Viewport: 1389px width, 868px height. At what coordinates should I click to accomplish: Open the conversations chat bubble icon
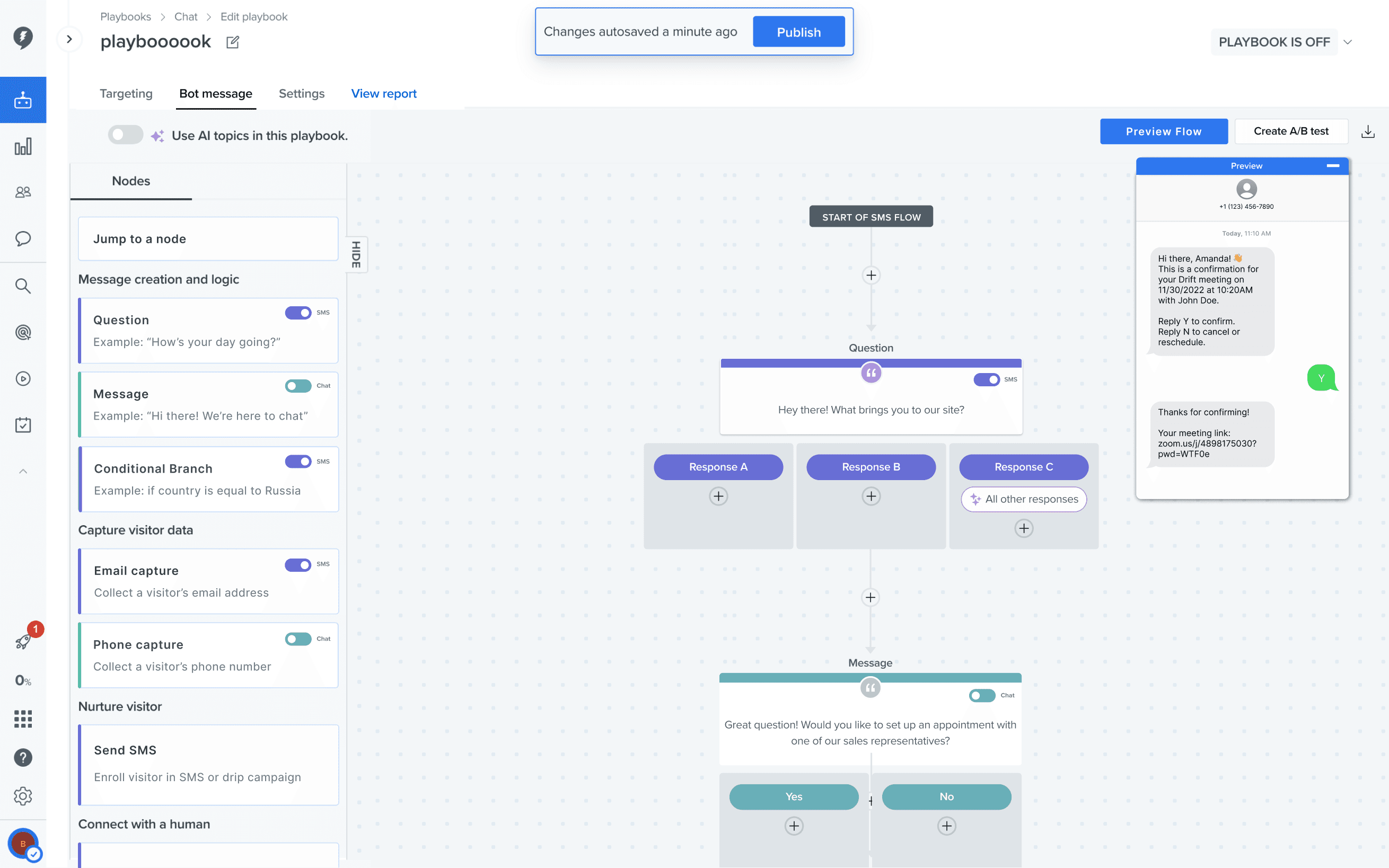[23, 238]
